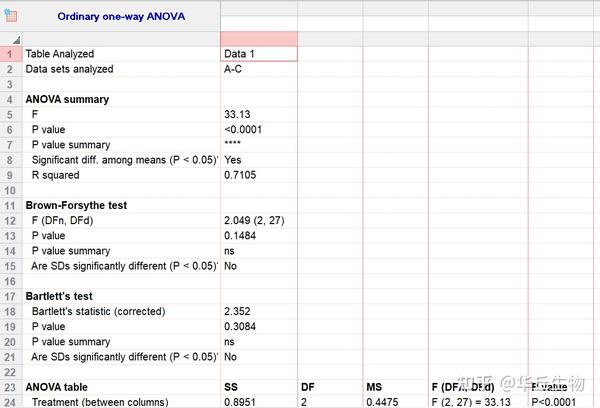This screenshot has height=408, width=600.
Task: Select the "A-C" cell
Action: [x=259, y=69]
